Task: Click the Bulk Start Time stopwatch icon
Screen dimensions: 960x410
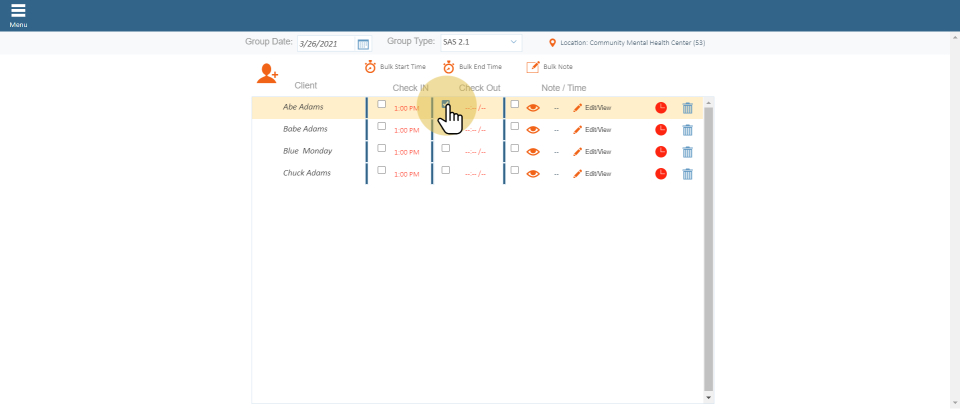Action: pyautogui.click(x=370, y=67)
